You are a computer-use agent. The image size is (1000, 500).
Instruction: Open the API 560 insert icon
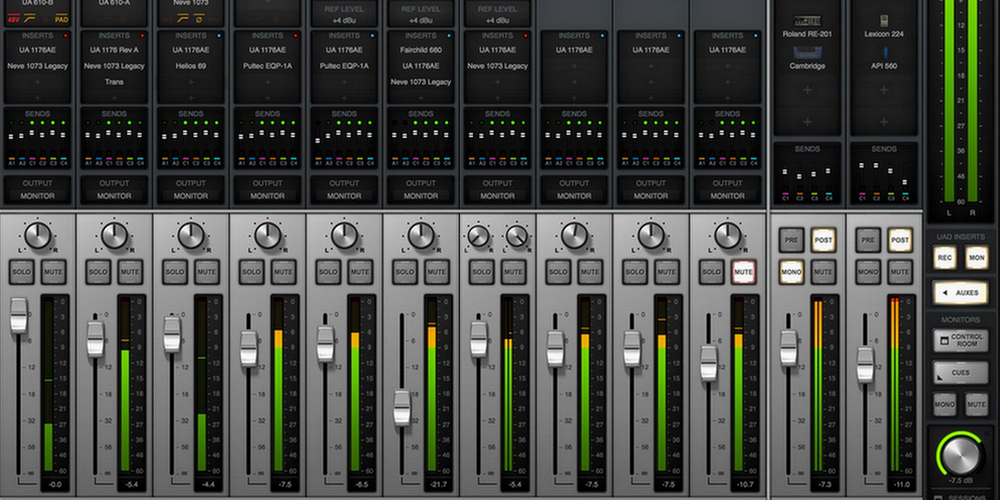pos(884,53)
